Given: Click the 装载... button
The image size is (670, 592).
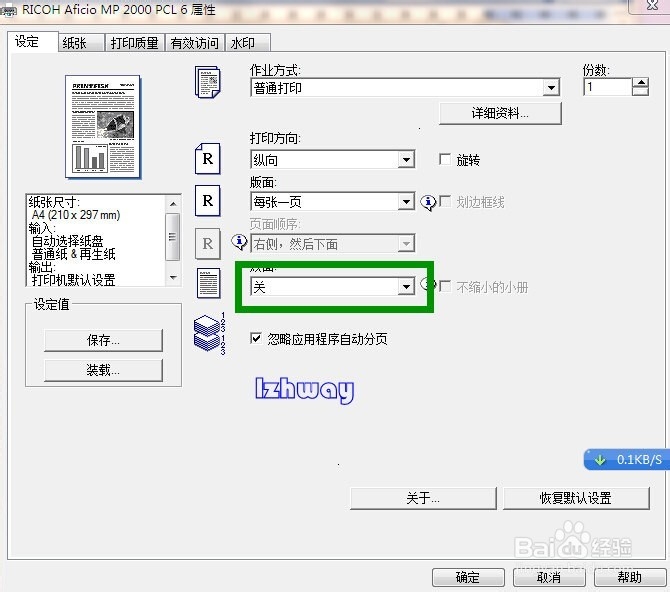Looking at the screenshot, I should (x=103, y=370).
